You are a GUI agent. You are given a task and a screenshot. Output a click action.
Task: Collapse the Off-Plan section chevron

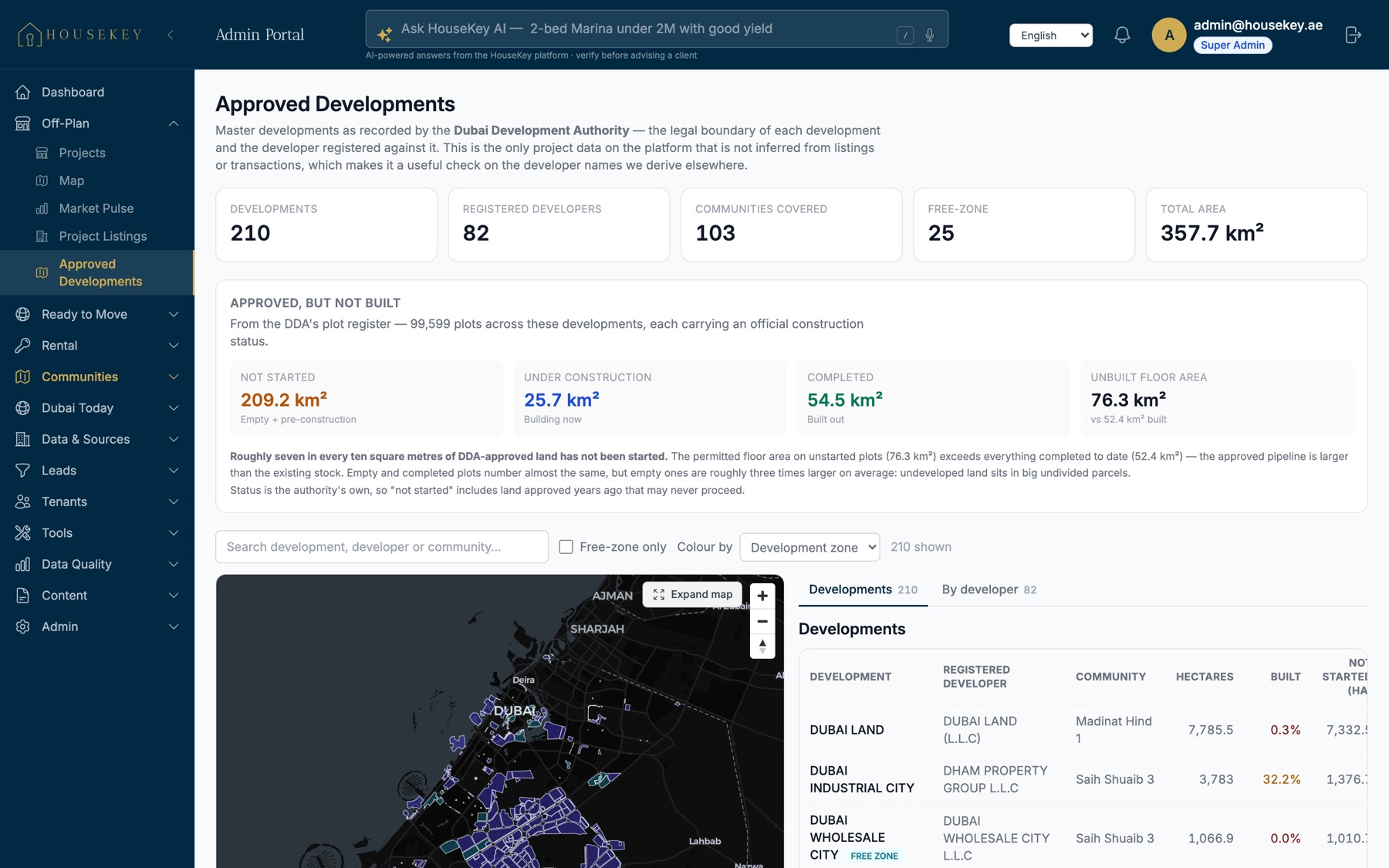point(174,123)
